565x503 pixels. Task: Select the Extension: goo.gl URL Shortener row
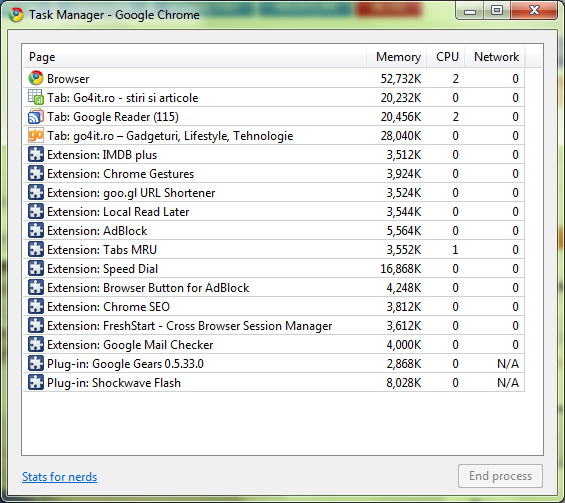click(274, 193)
